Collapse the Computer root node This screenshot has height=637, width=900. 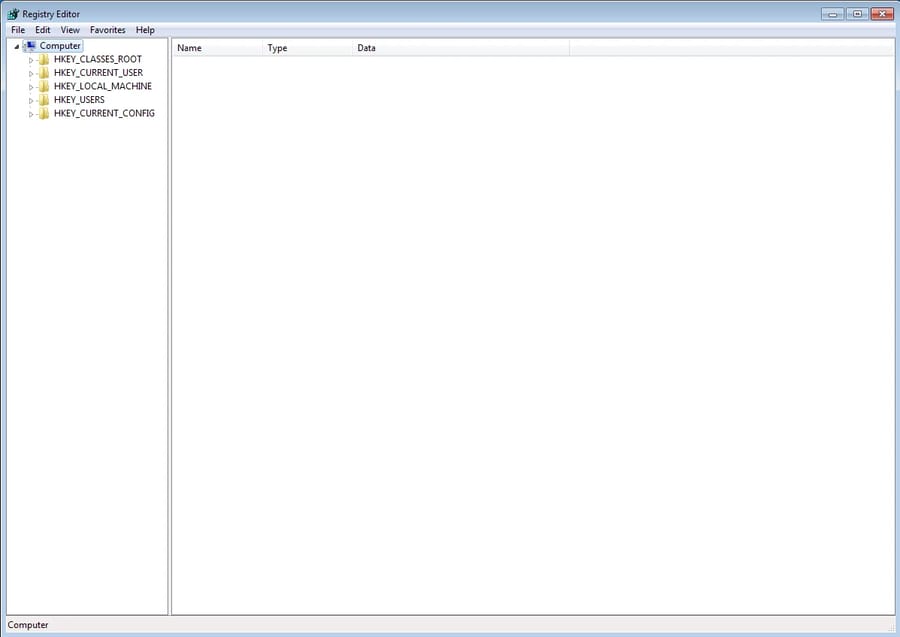(x=17, y=46)
